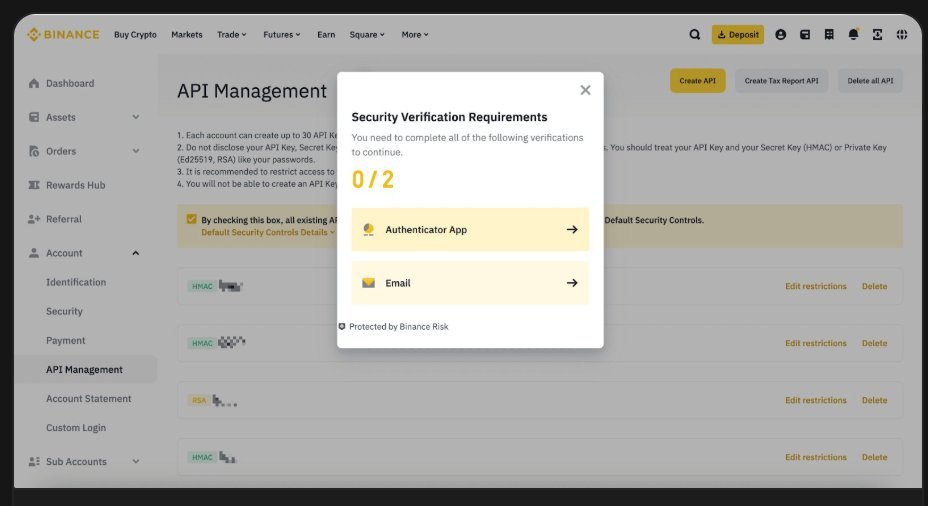928x506 pixels.
Task: Choose Email verification
Action: [471, 283]
